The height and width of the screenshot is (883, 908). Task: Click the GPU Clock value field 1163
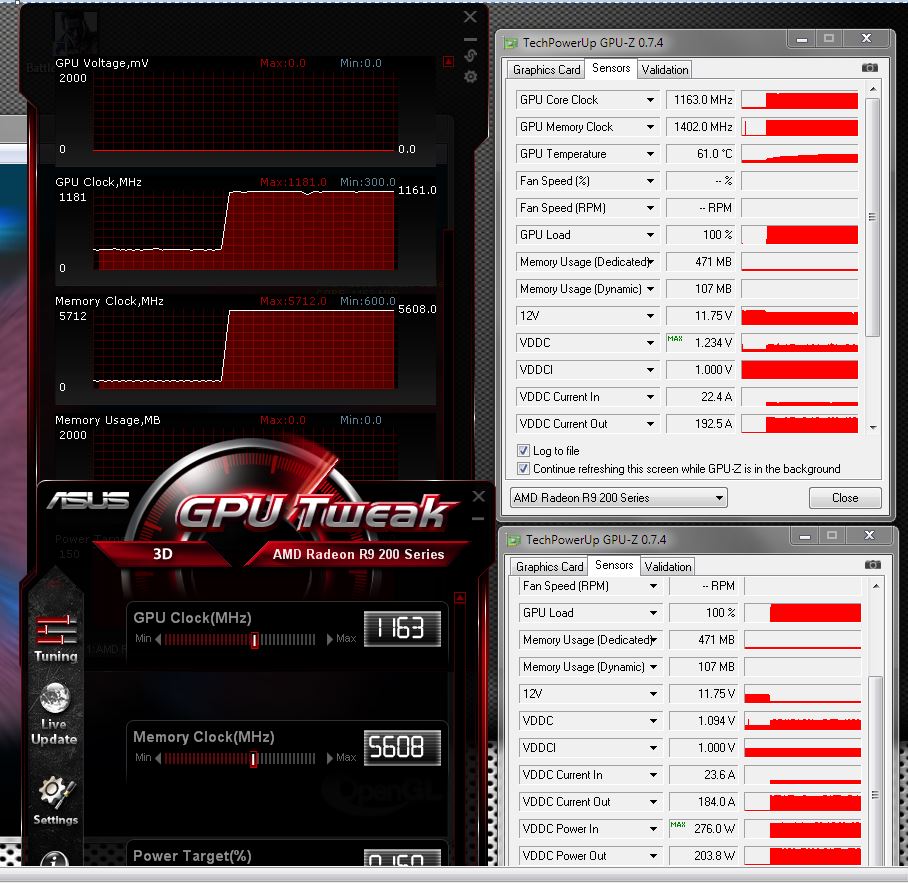click(402, 628)
